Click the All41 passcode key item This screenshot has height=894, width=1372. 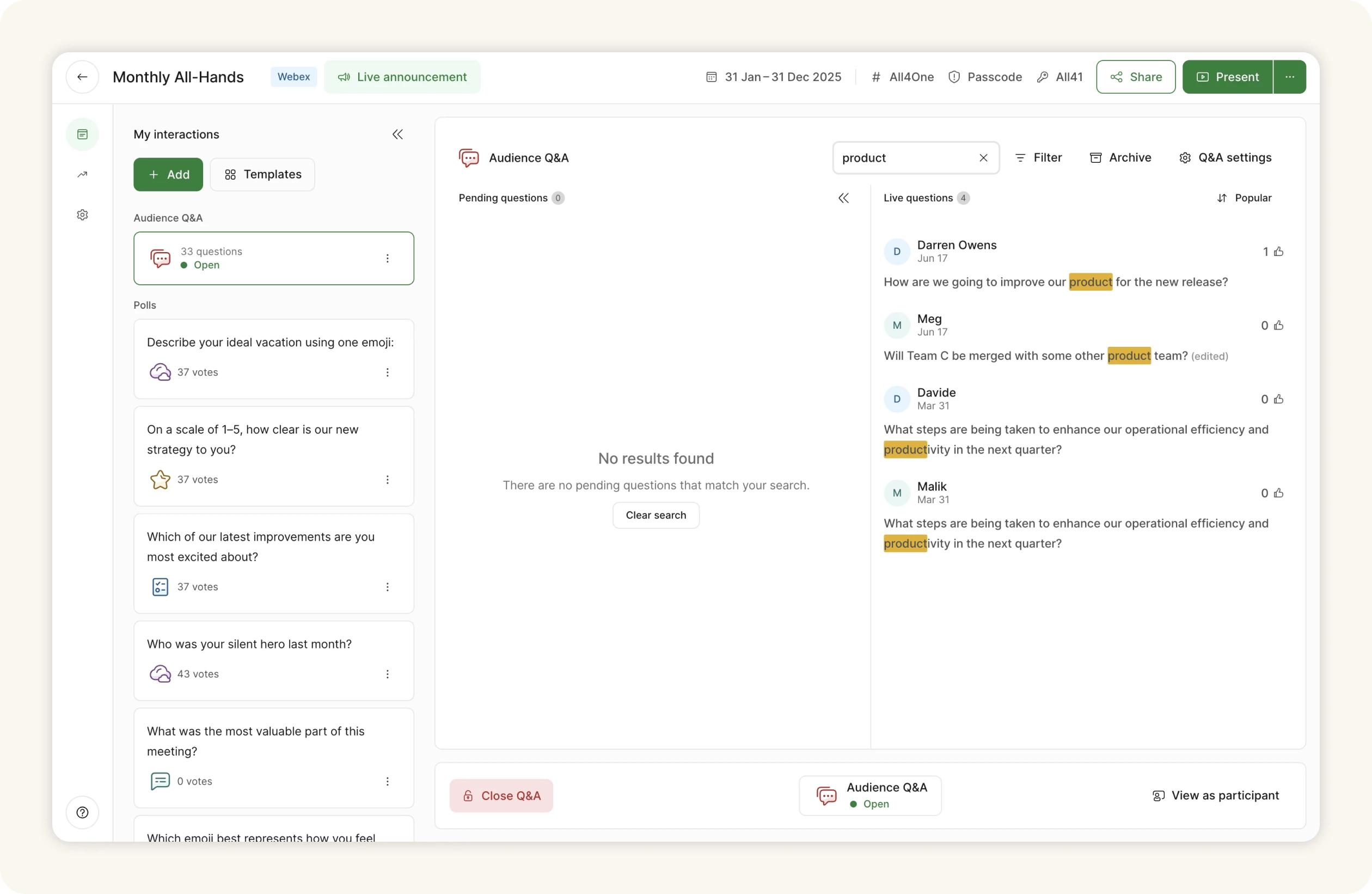coord(1059,77)
